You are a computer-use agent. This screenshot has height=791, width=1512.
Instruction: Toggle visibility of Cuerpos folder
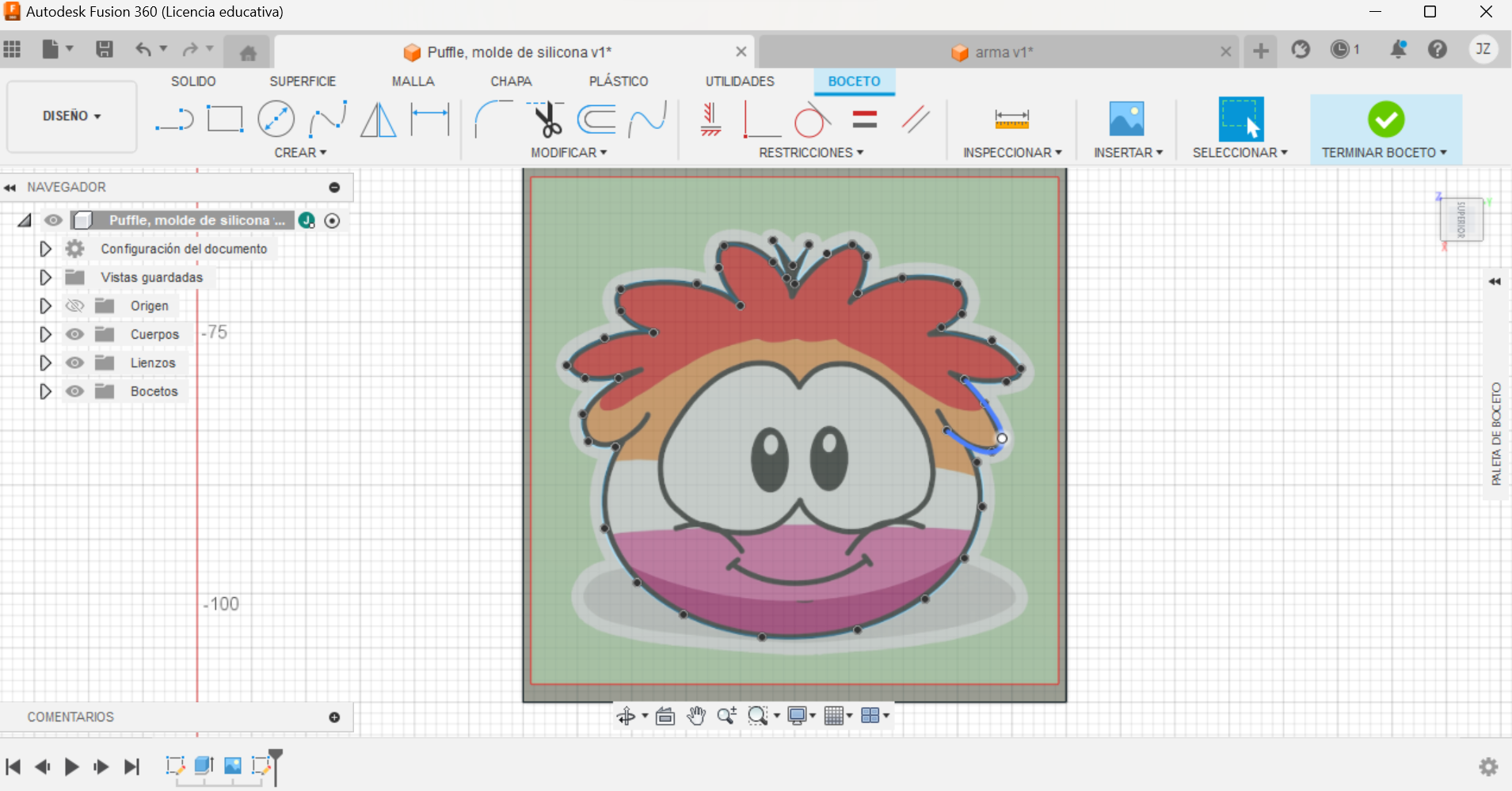pyautogui.click(x=74, y=334)
